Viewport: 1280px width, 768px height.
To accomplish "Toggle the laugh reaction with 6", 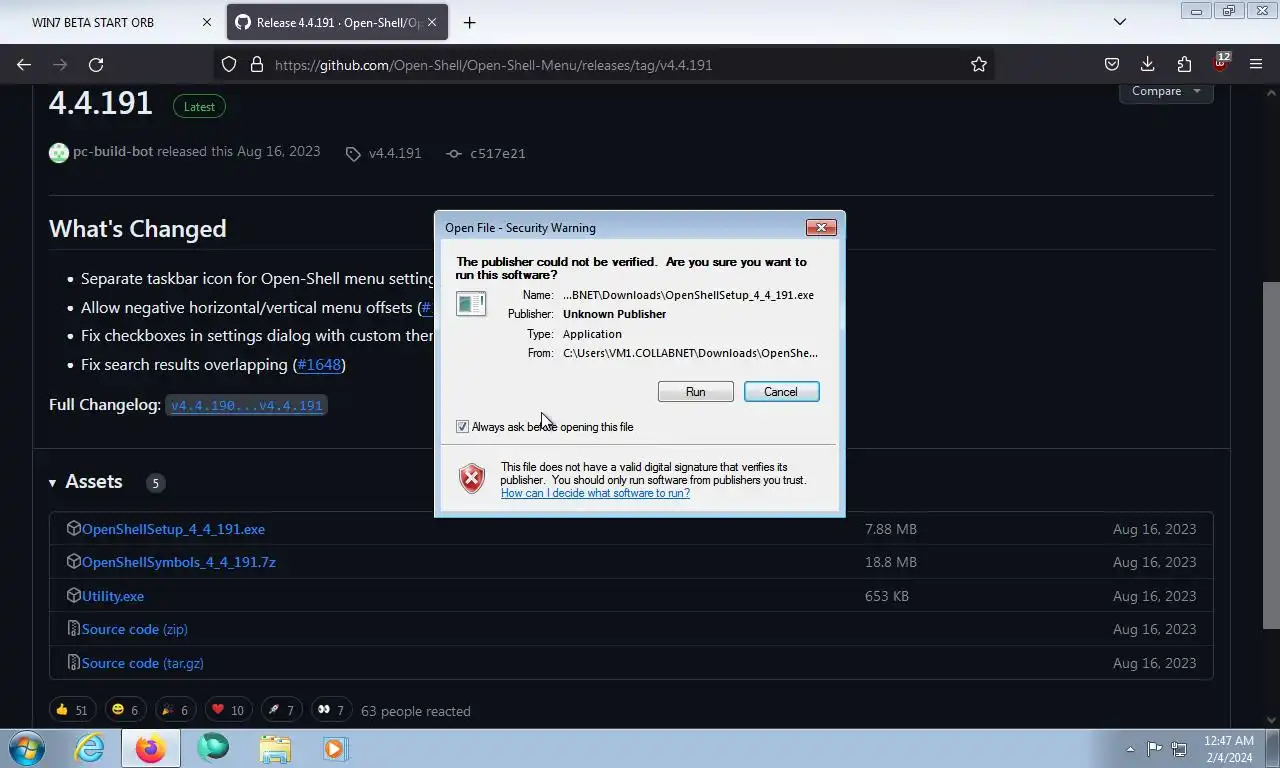I will coord(125,710).
